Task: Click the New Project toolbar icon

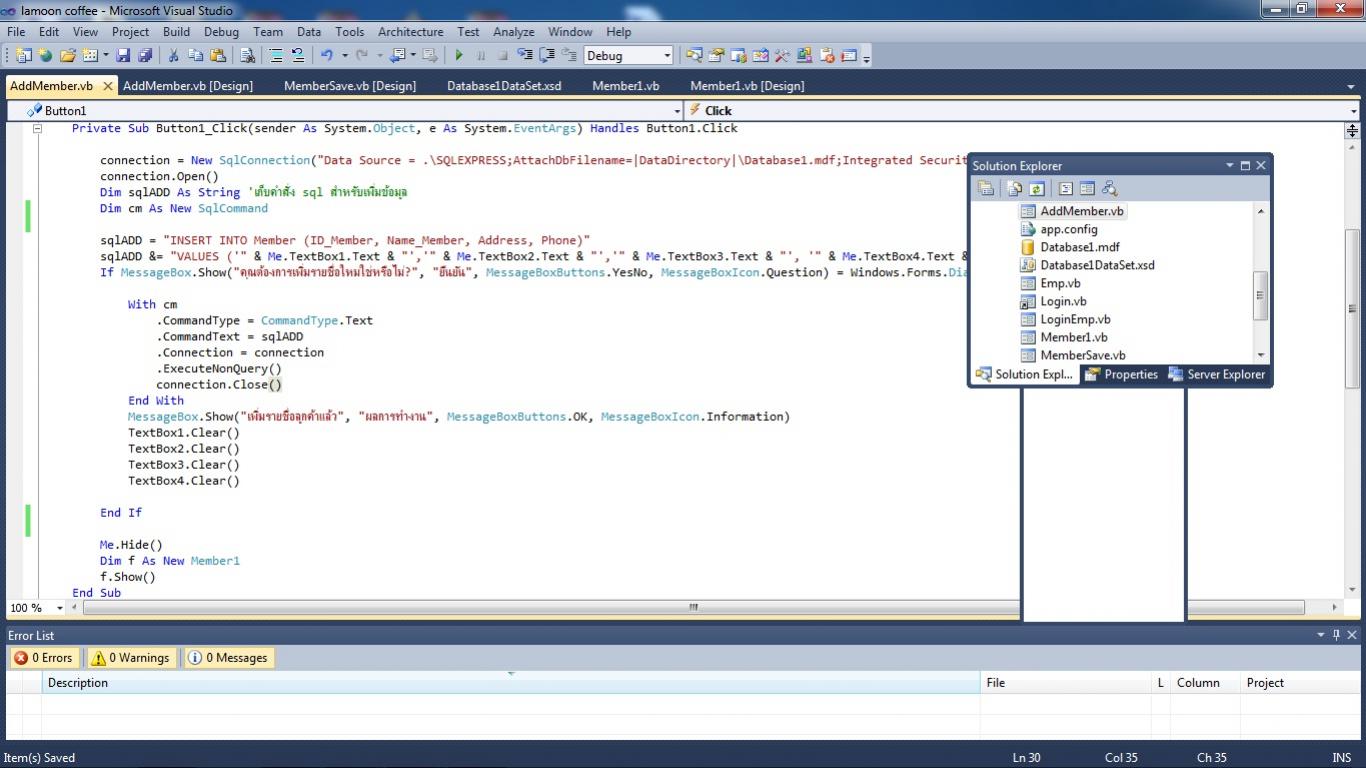Action: click(x=23, y=56)
